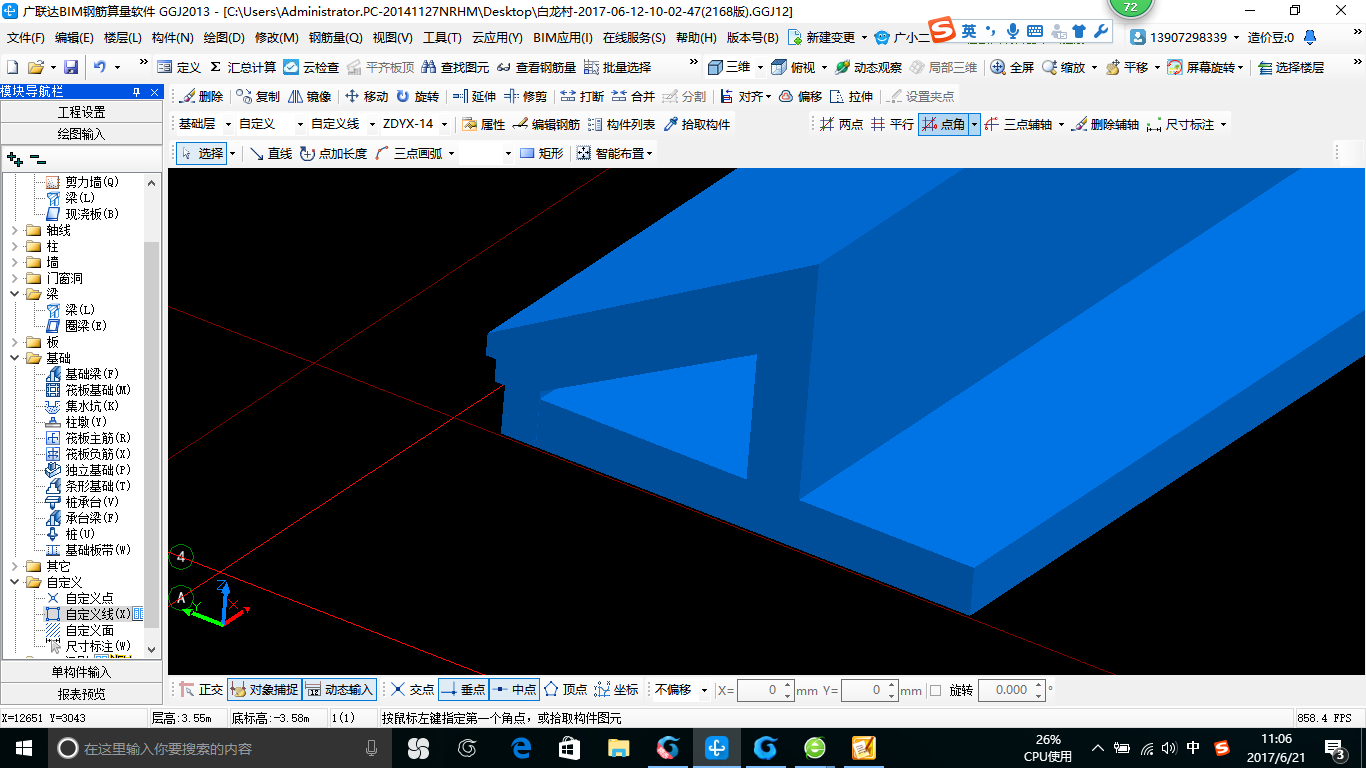1366x768 pixels.
Task: Toggle 动态输入 dynamic input
Action: [x=339, y=690]
